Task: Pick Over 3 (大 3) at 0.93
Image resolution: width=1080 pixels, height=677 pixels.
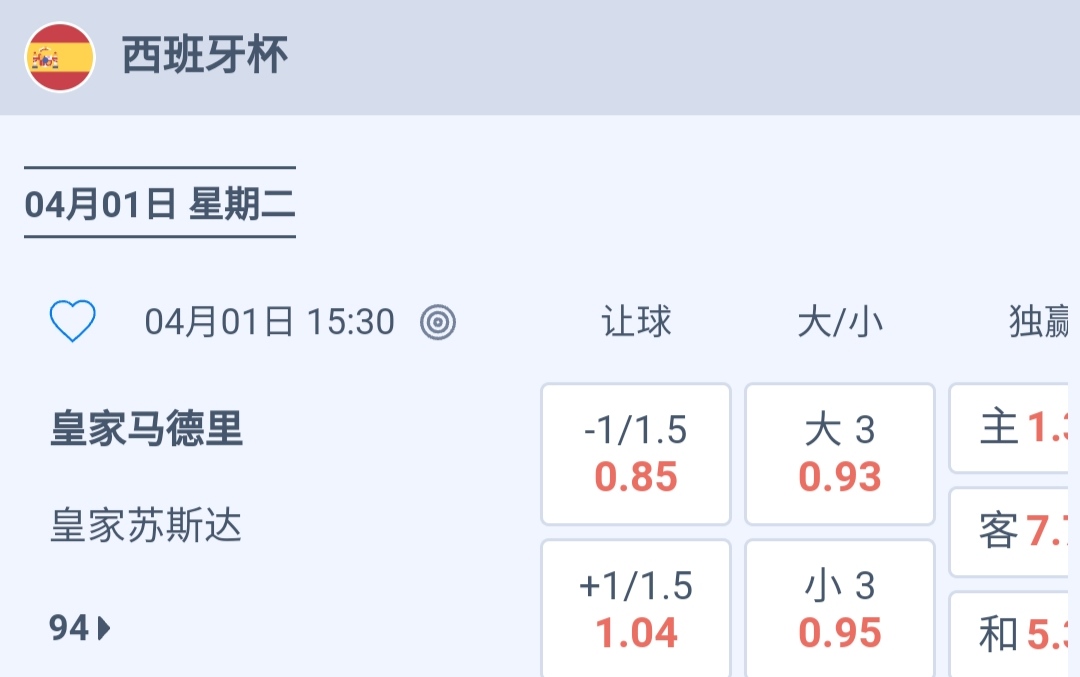Action: click(840, 454)
